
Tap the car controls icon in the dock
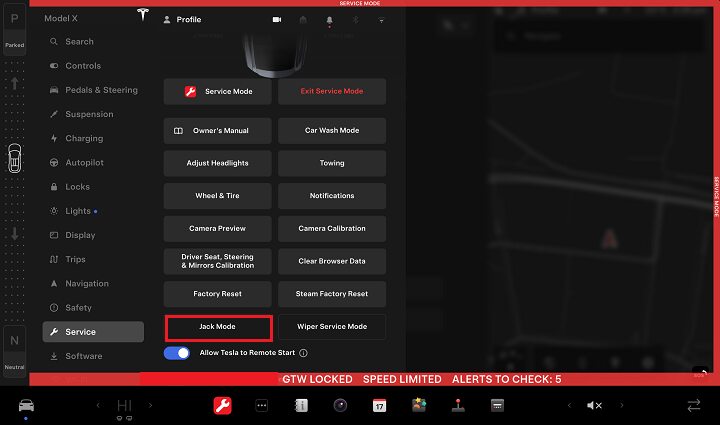[26, 405]
